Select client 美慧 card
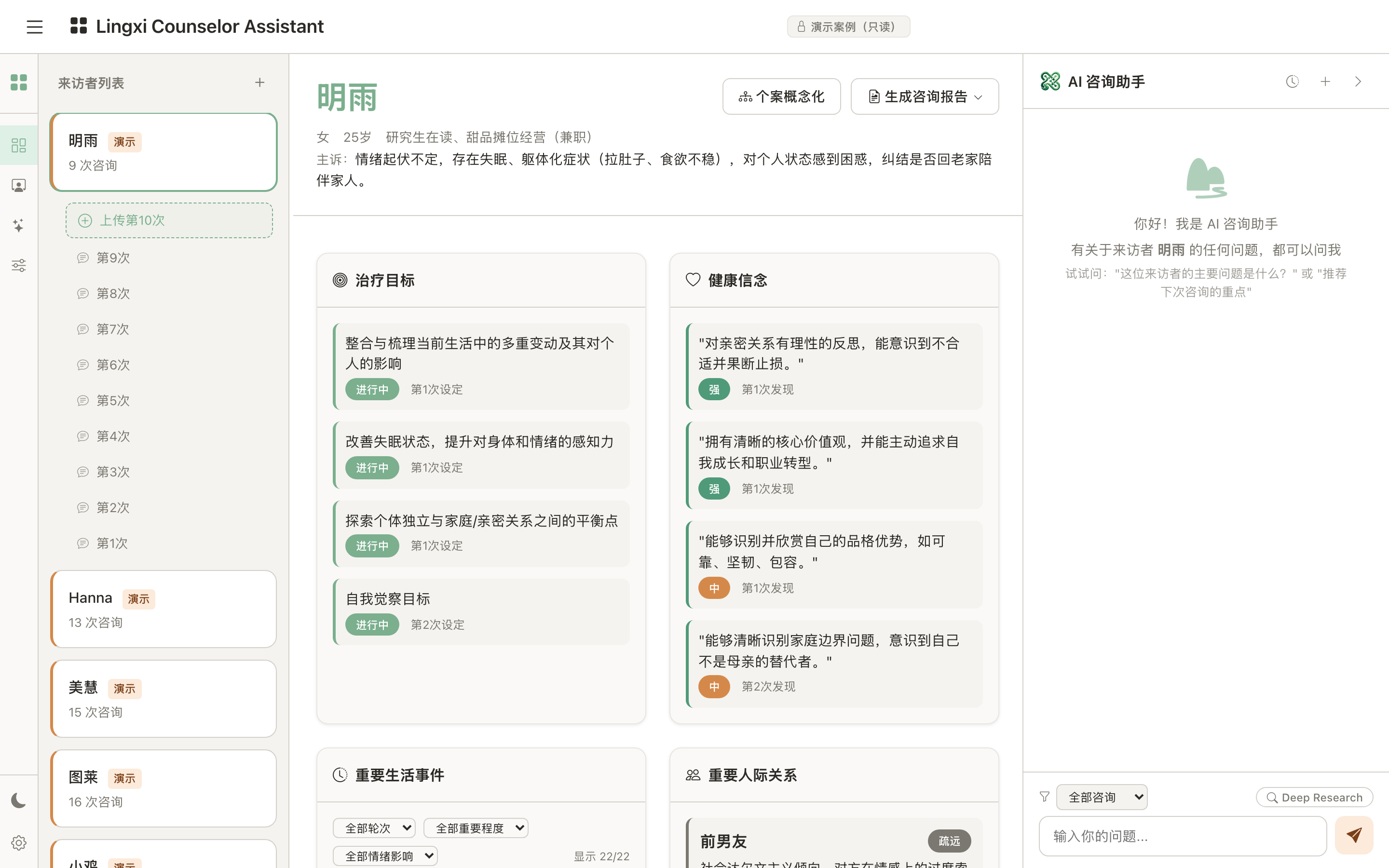Image resolution: width=1389 pixels, height=868 pixels. tap(163, 699)
